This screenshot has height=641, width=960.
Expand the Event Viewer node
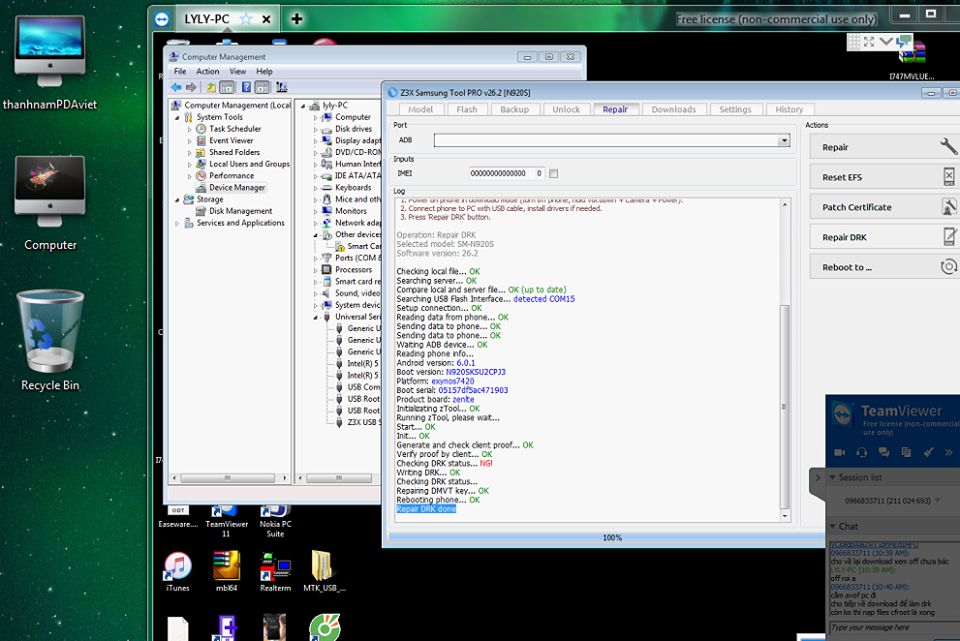pos(189,141)
